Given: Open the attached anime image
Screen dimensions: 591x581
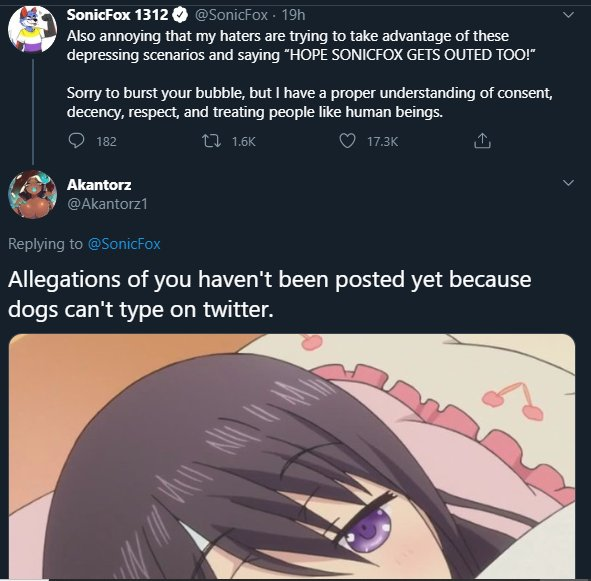Looking at the screenshot, I should point(292,456).
